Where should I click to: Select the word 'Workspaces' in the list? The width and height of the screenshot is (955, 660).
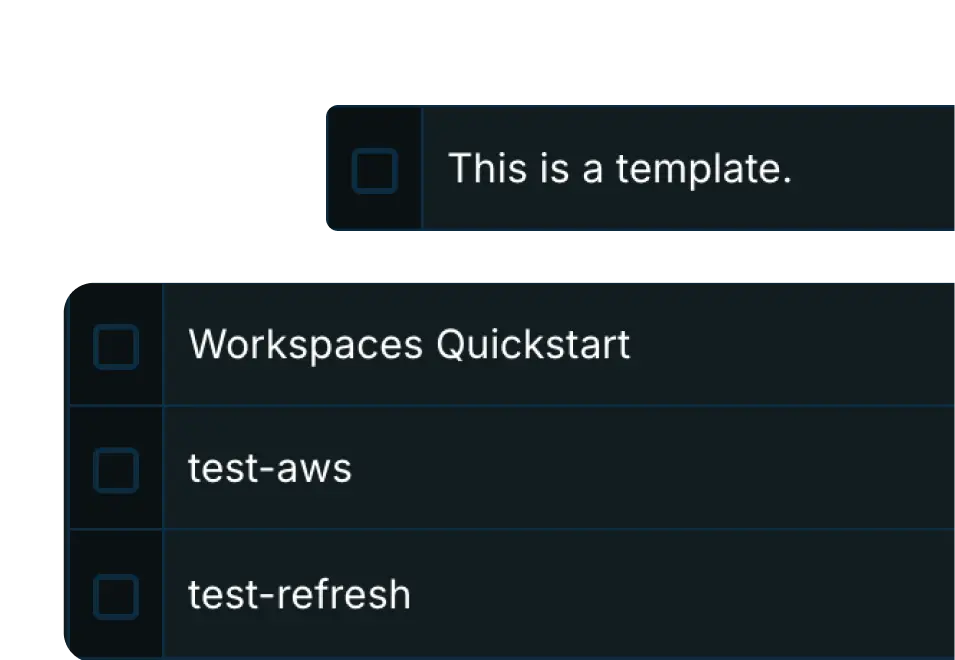[305, 345]
